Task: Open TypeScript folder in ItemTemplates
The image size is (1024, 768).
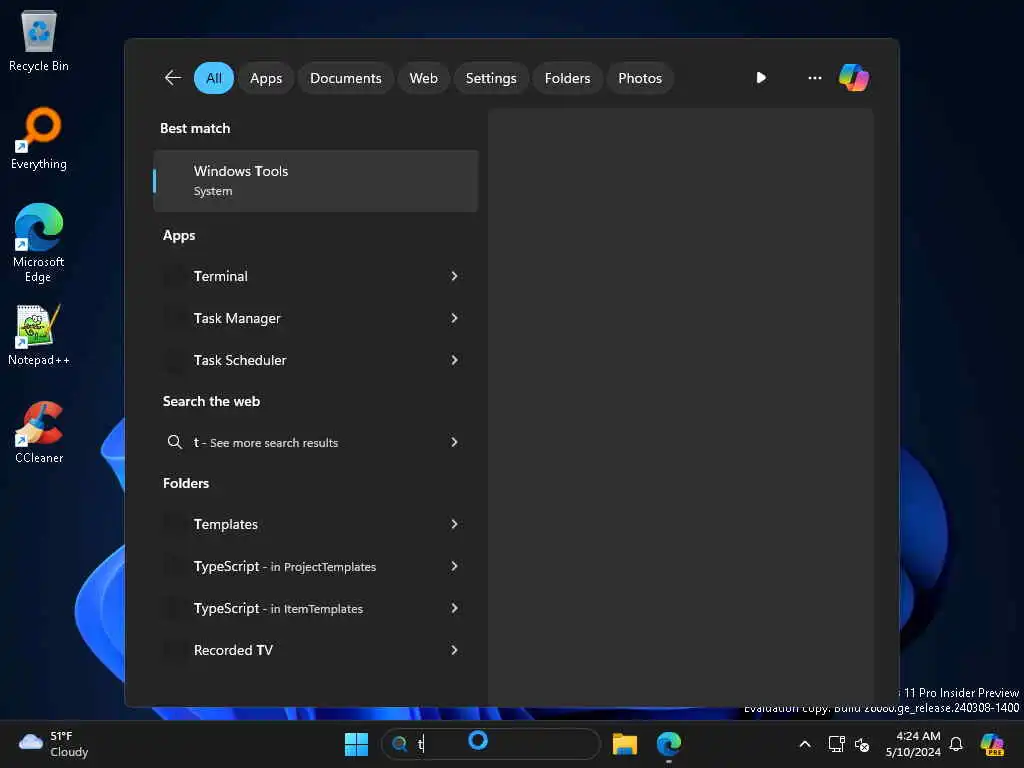Action: click(315, 608)
